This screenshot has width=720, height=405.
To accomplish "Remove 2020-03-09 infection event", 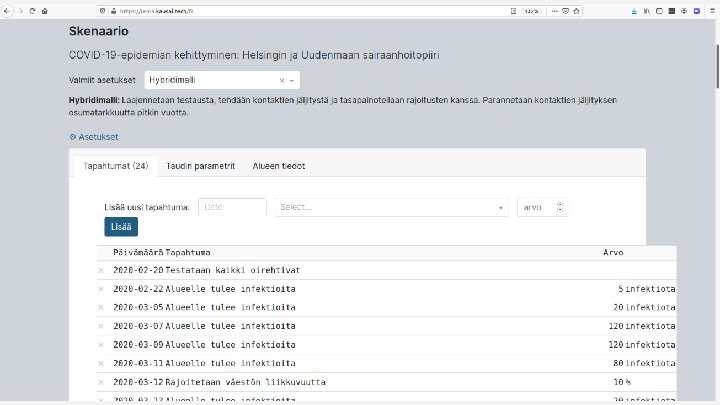I will pyautogui.click(x=101, y=345).
